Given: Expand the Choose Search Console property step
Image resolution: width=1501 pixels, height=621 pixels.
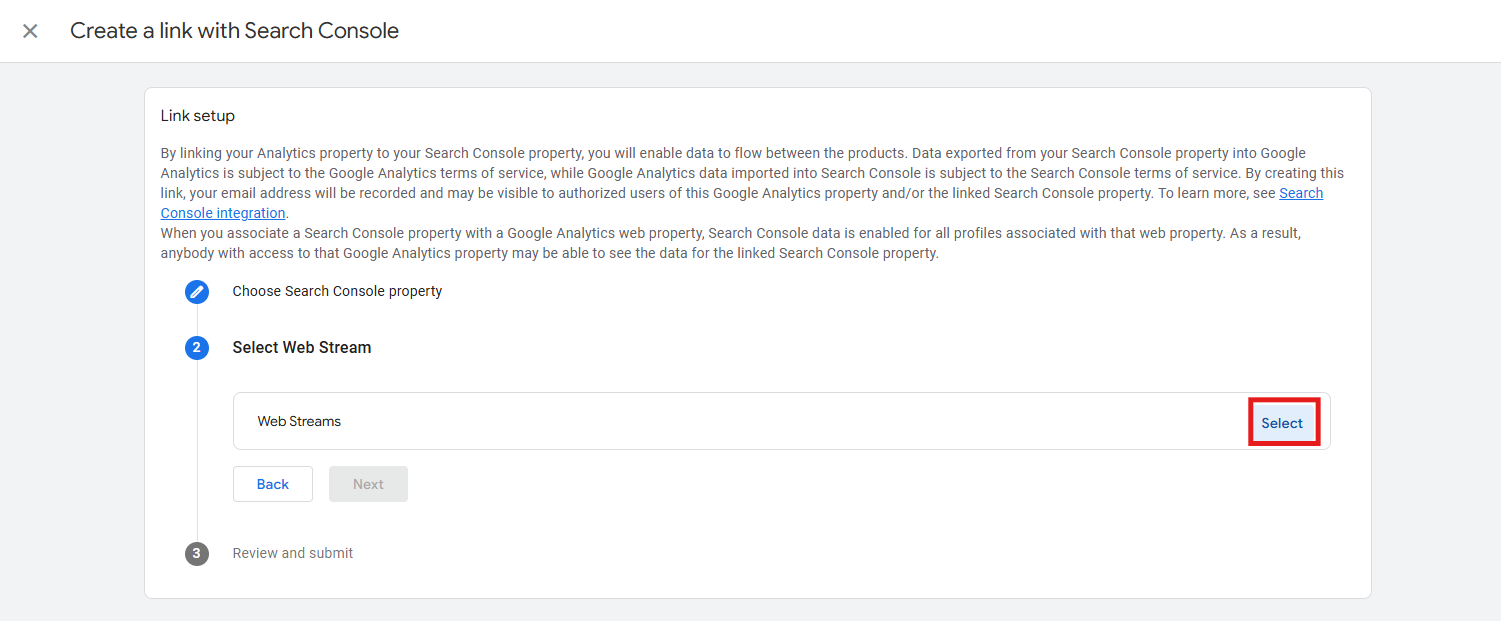Looking at the screenshot, I should (337, 291).
